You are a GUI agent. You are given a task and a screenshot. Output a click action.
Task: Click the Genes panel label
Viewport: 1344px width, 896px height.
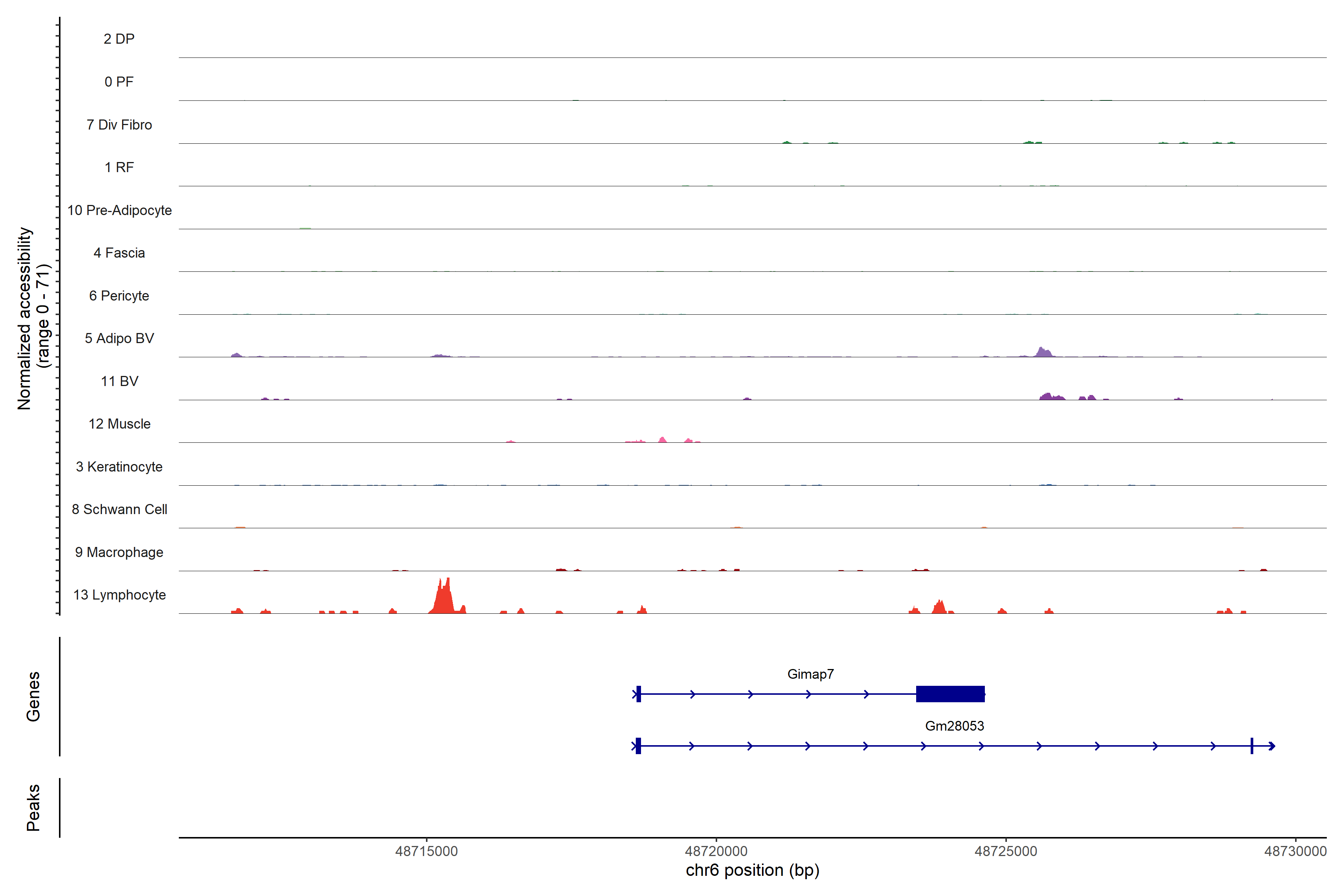33,696
